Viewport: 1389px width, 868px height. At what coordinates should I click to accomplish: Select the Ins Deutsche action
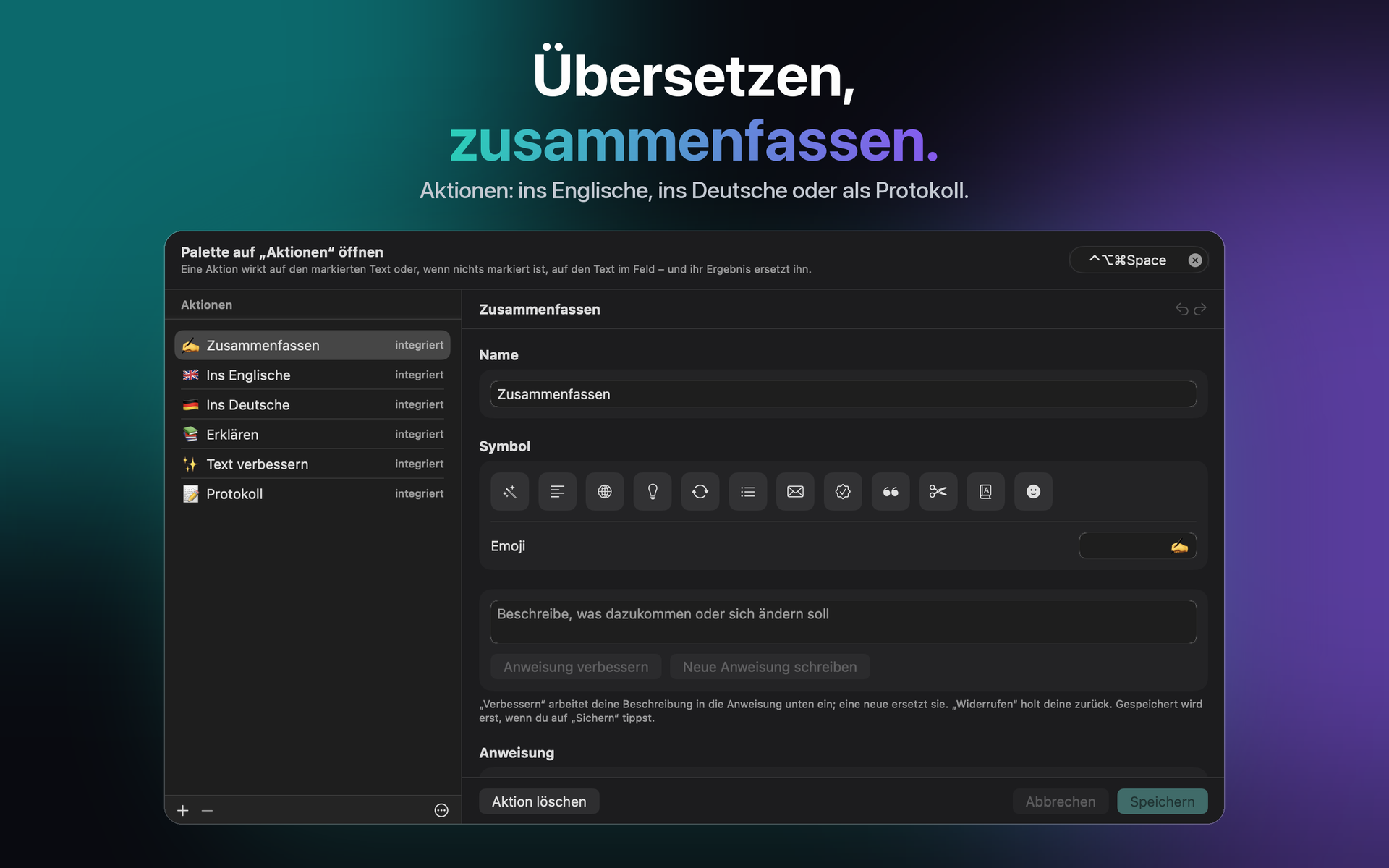(313, 405)
